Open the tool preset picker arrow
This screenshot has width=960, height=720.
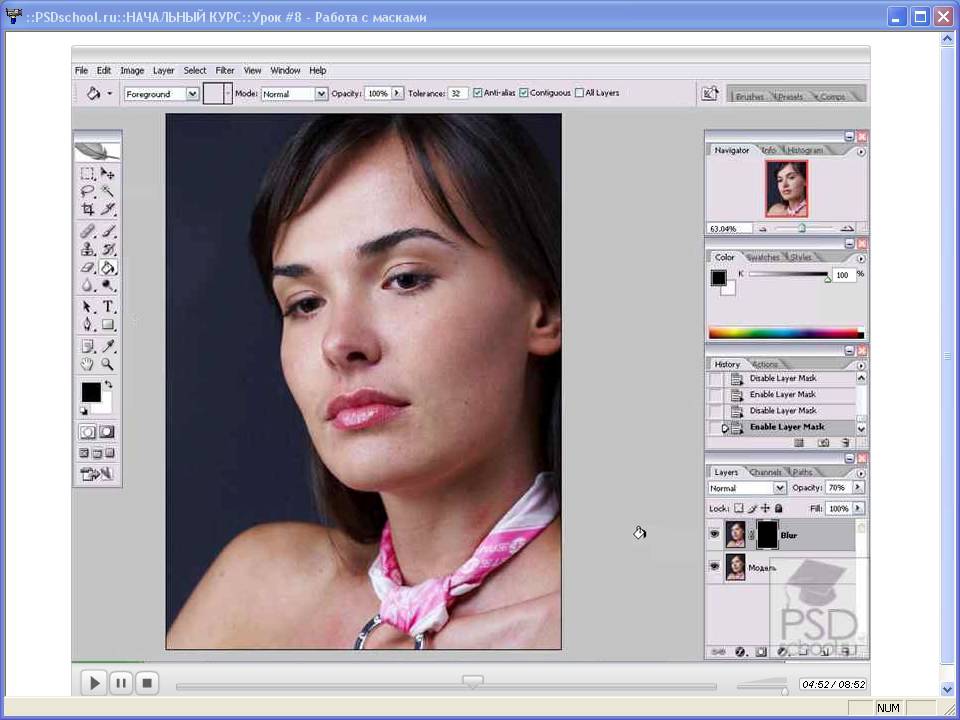coord(110,94)
